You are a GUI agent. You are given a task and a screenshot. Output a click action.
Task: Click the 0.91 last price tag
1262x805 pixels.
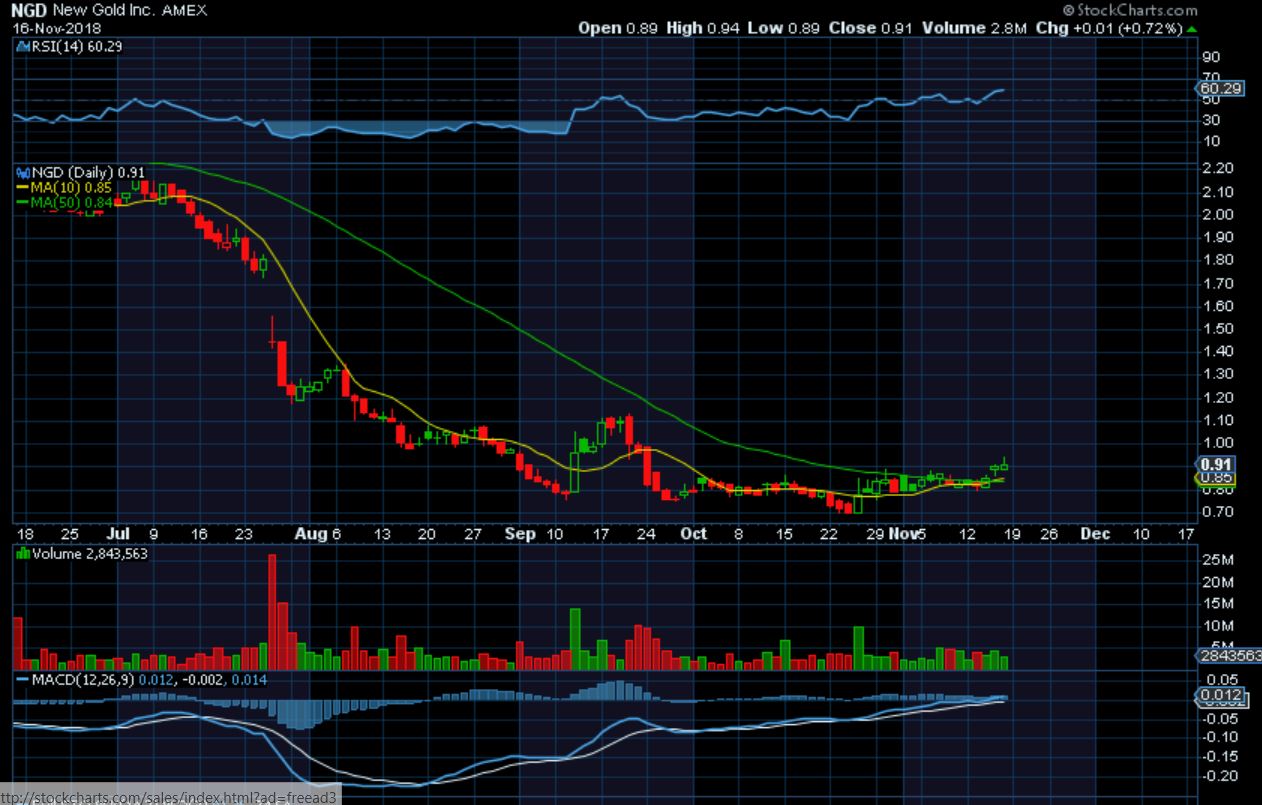coord(1216,464)
